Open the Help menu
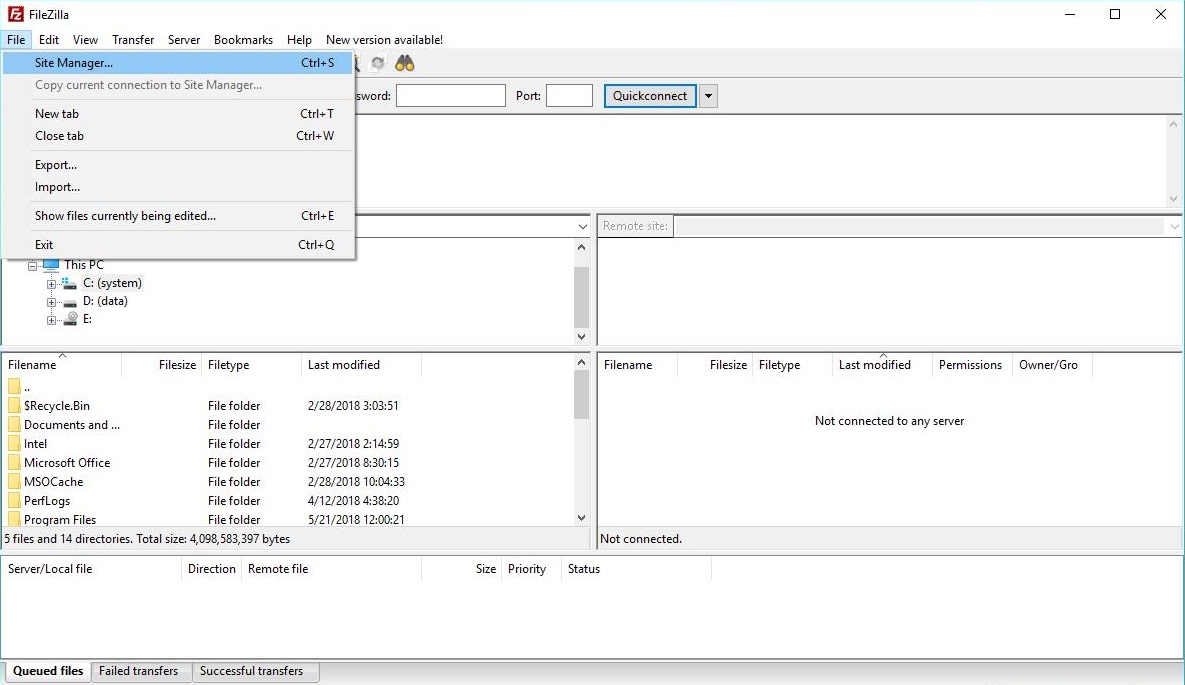The height and width of the screenshot is (685, 1185). pos(299,40)
